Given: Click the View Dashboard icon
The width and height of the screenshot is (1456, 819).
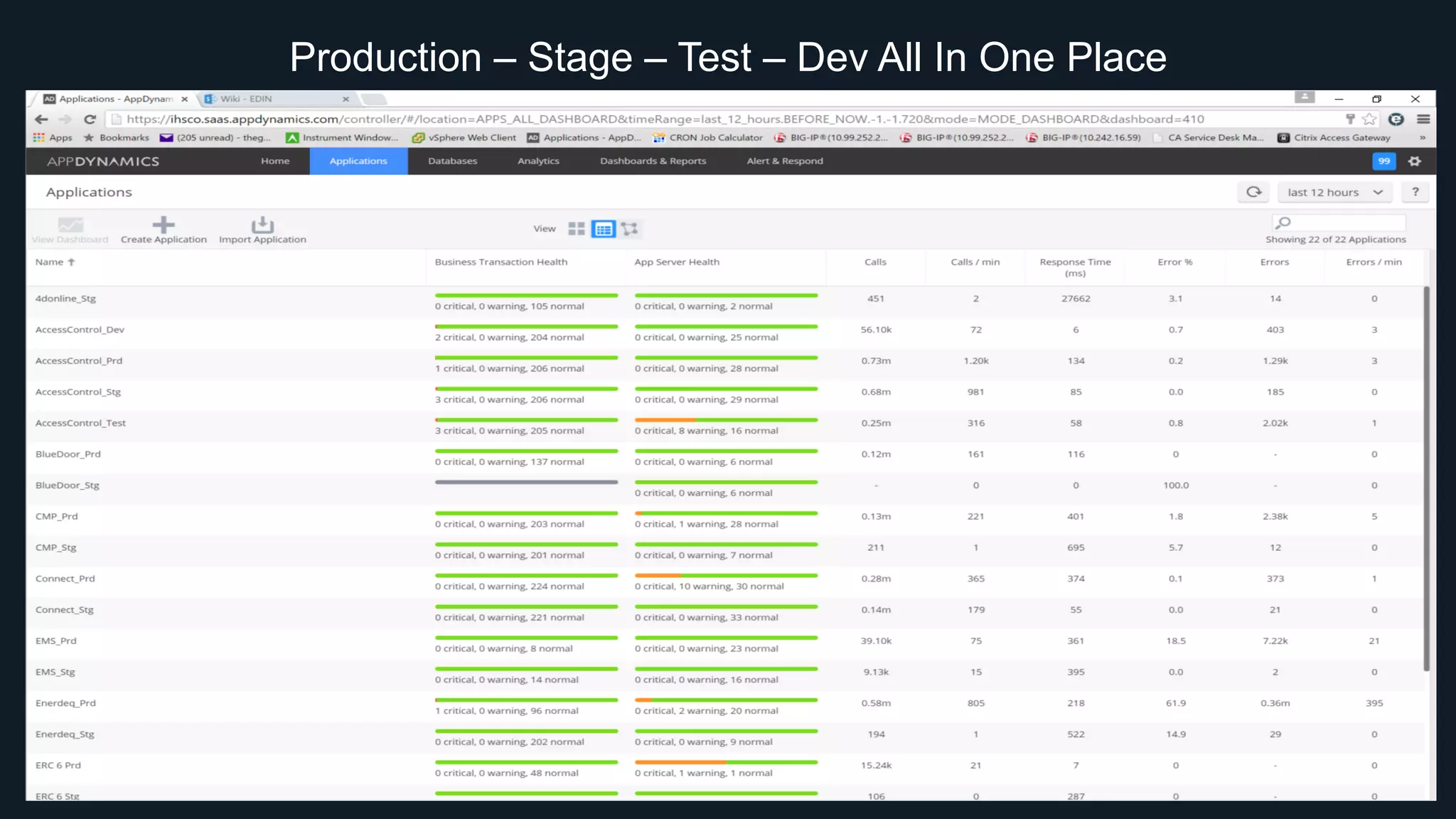Looking at the screenshot, I should tap(70, 230).
